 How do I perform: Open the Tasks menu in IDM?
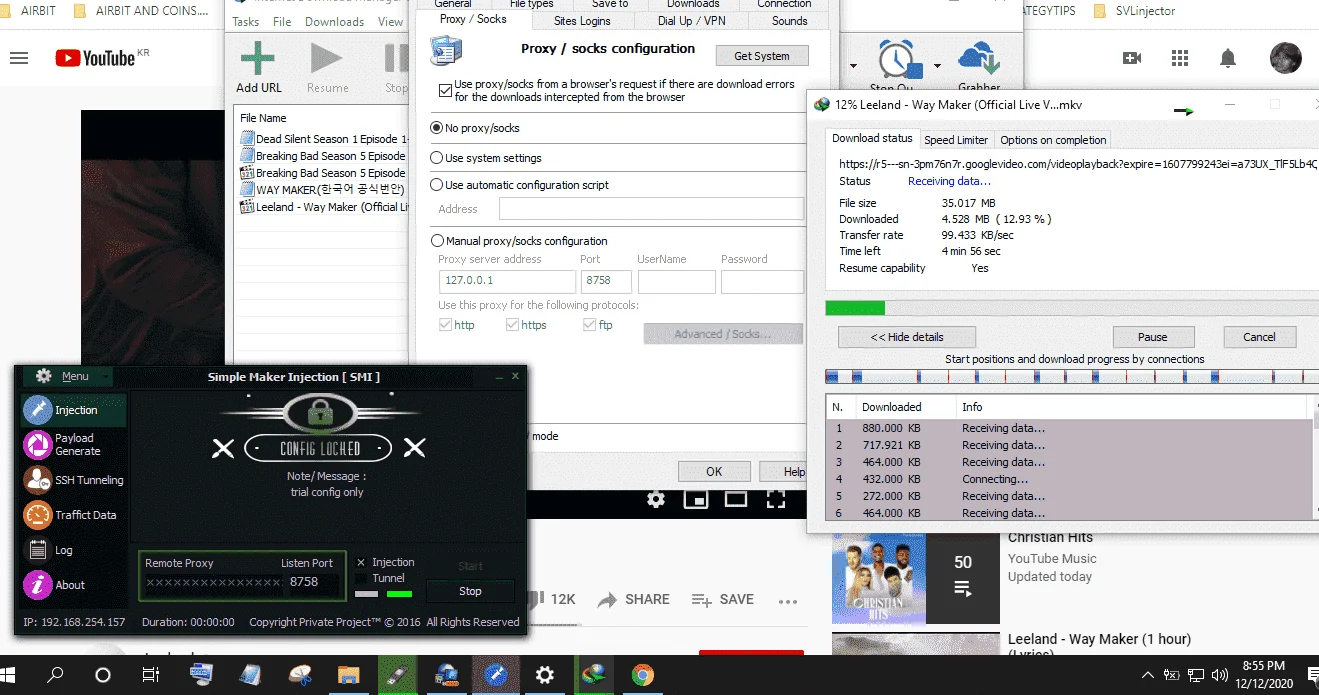245,21
